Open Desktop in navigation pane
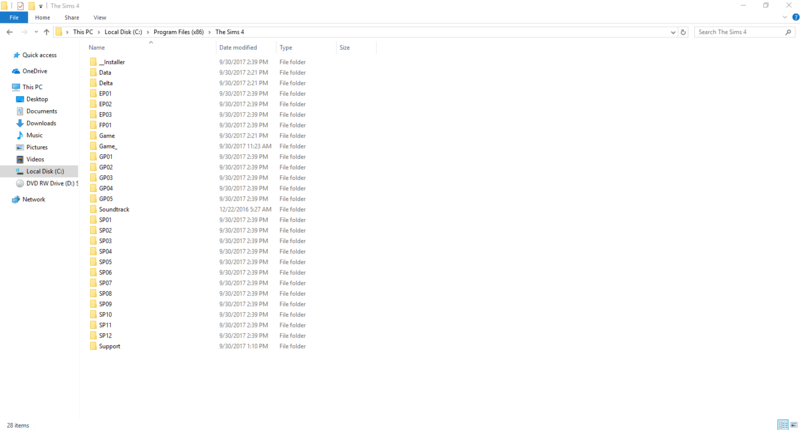This screenshot has width=800, height=430. point(39,99)
